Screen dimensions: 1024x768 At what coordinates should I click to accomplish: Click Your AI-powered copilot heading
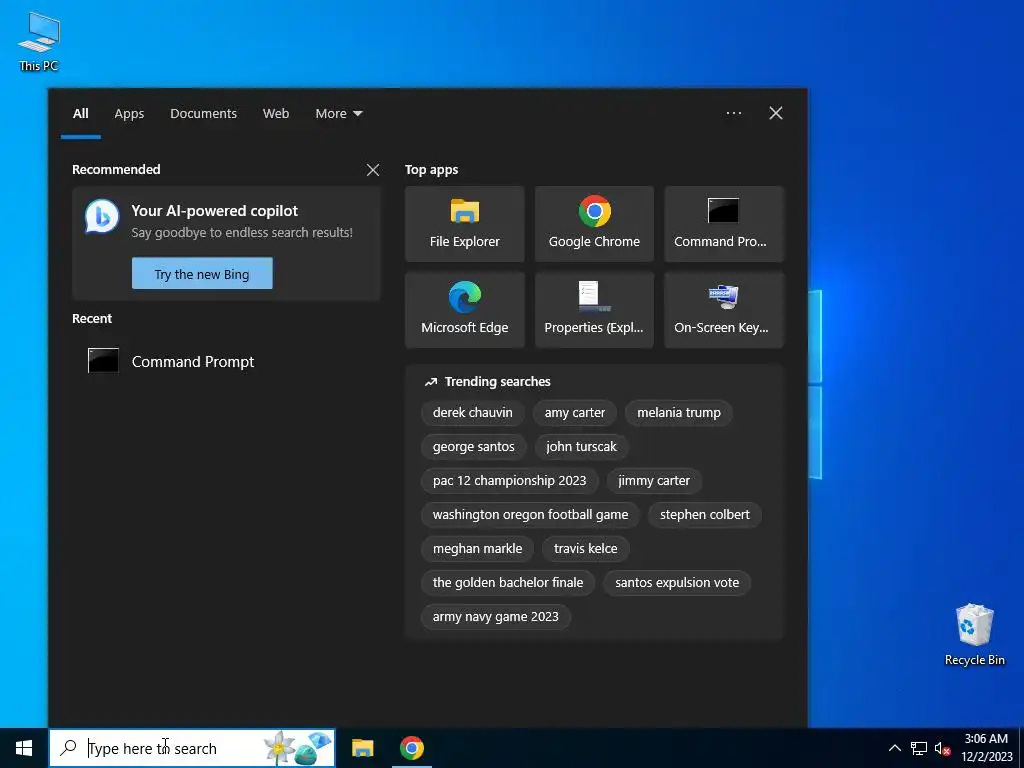click(214, 211)
